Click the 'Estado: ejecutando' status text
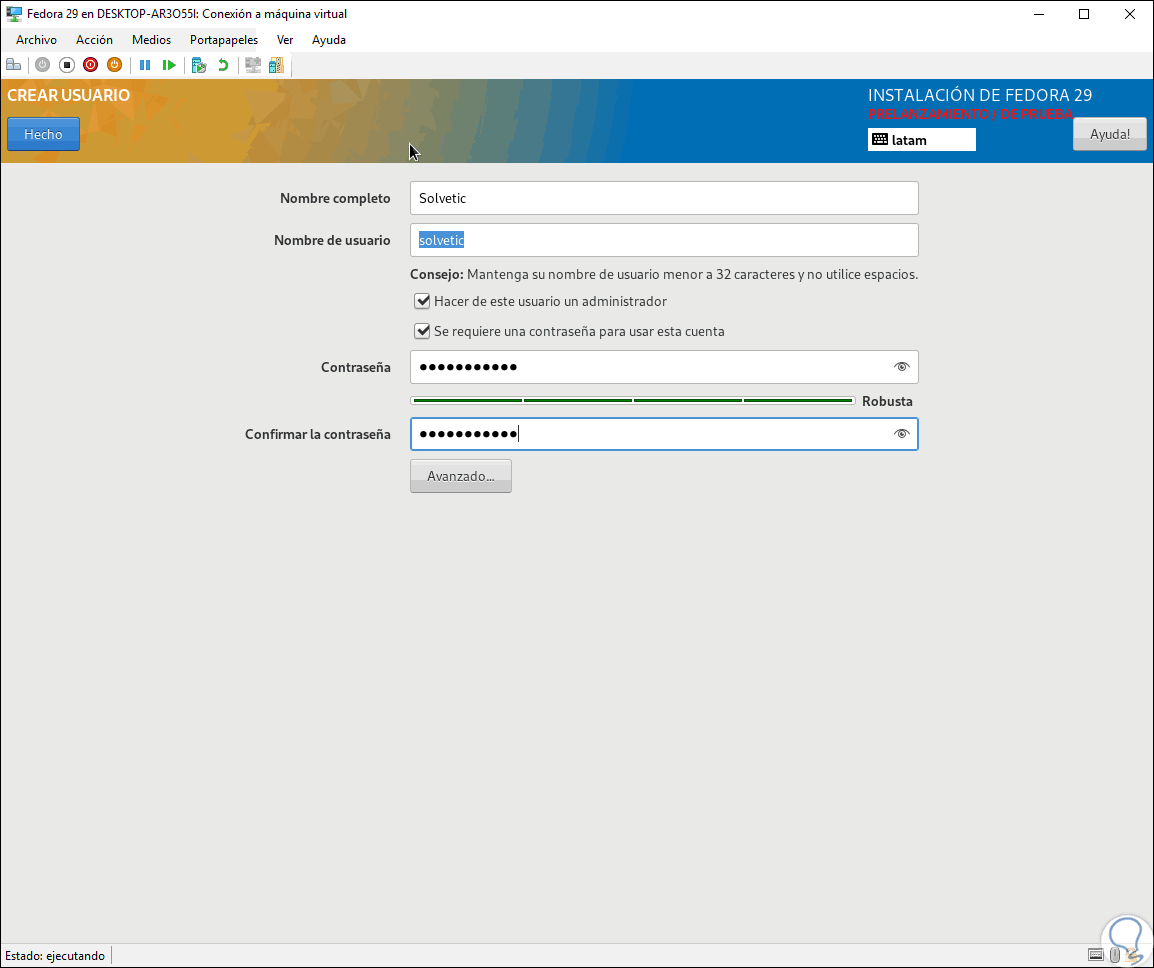The image size is (1154, 968). coord(55,955)
